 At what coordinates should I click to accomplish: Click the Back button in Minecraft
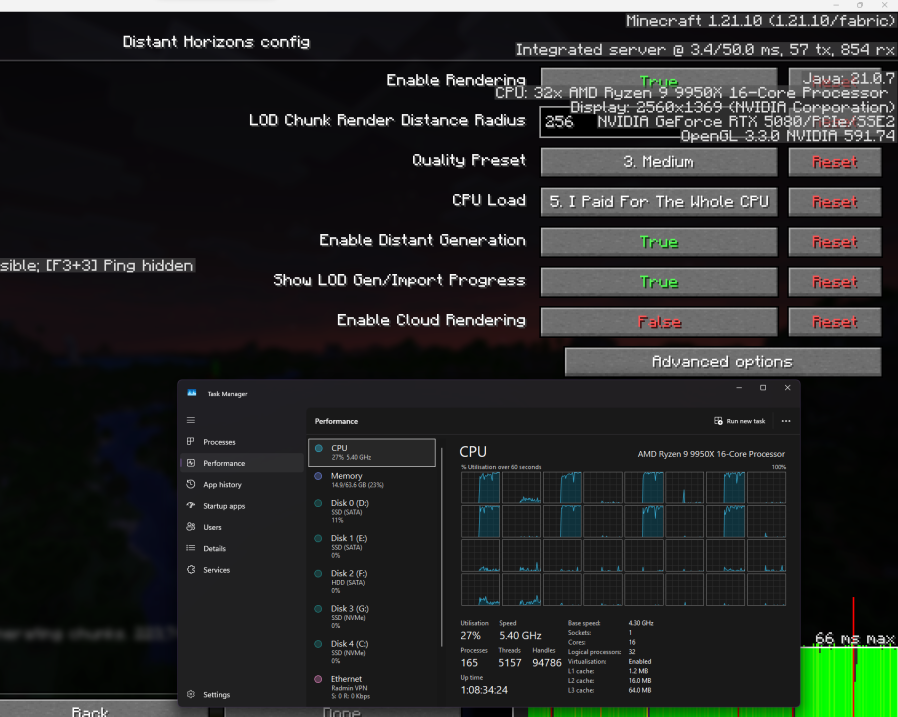[x=89, y=709]
